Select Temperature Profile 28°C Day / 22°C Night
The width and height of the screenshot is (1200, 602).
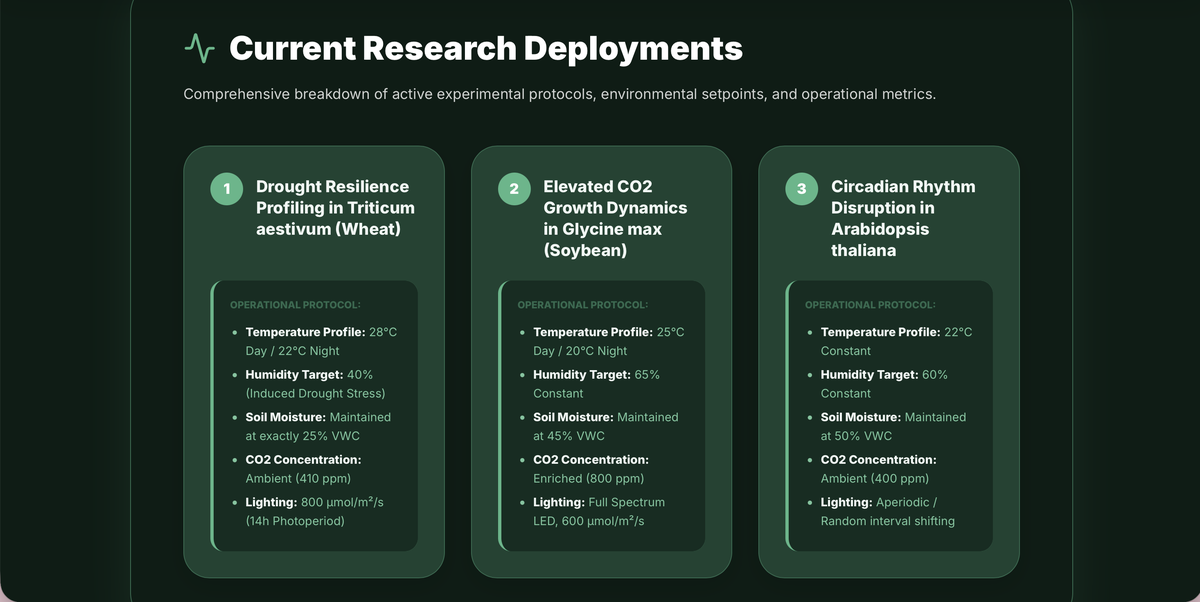tap(321, 341)
